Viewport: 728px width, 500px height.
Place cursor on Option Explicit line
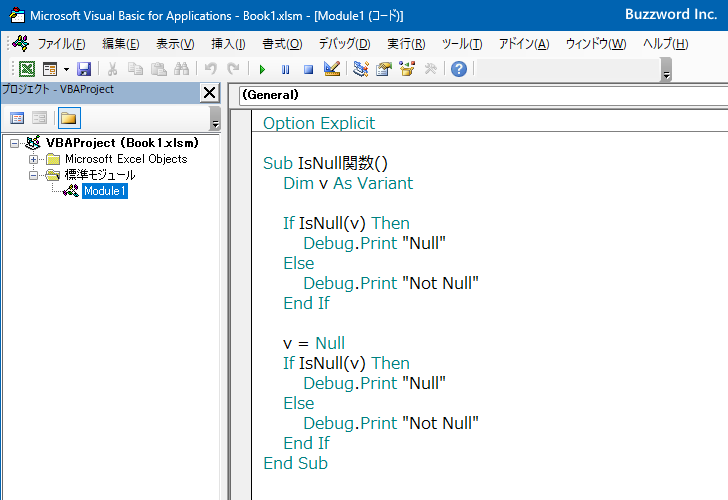319,123
